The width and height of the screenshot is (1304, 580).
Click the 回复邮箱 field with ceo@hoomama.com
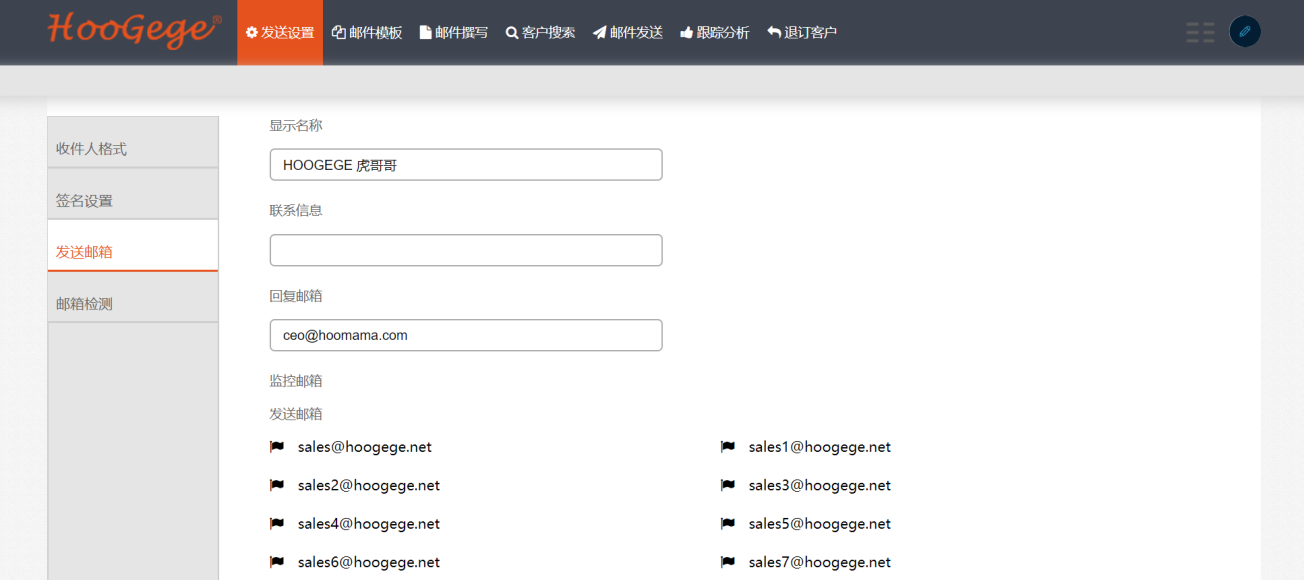(466, 335)
